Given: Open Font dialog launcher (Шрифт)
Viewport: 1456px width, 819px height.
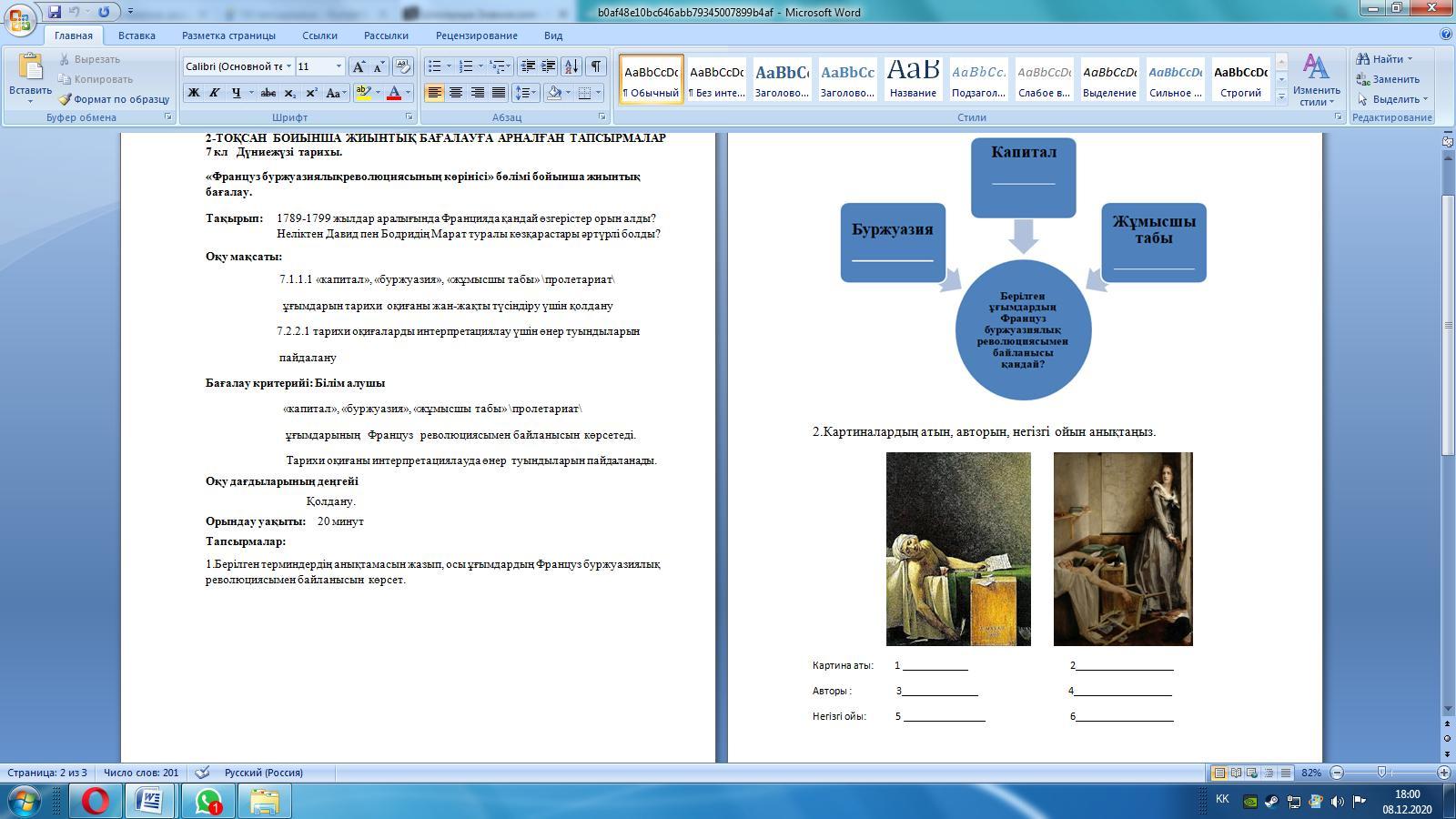Looking at the screenshot, I should click(410, 117).
